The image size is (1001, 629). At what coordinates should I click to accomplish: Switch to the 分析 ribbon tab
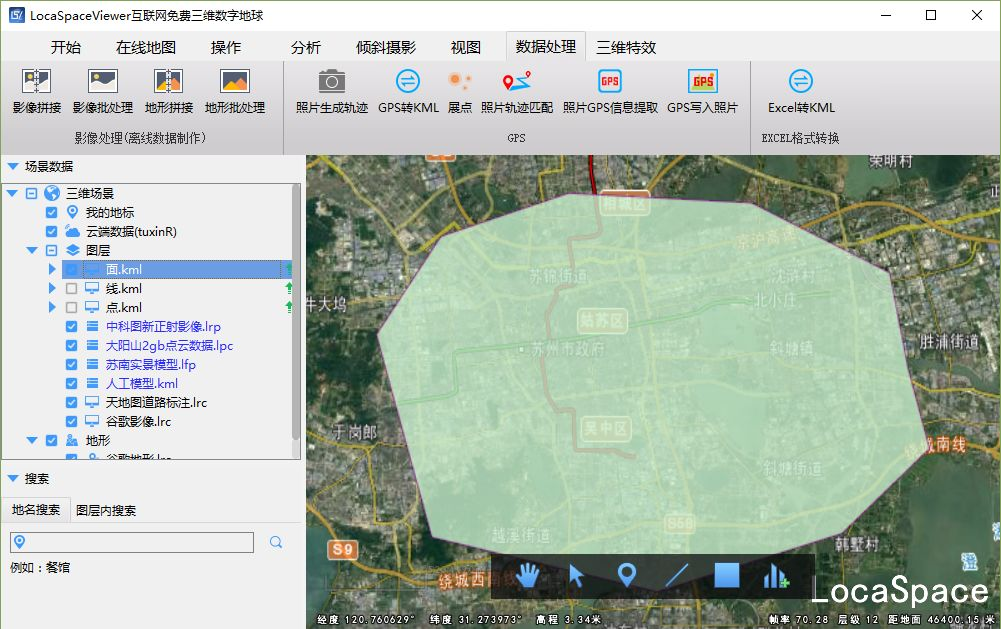coord(306,47)
